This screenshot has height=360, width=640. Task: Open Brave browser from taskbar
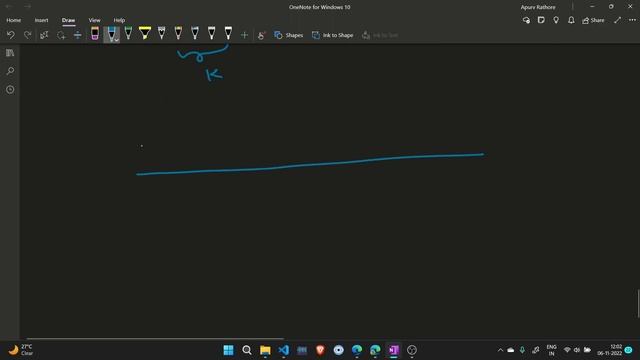coord(320,350)
